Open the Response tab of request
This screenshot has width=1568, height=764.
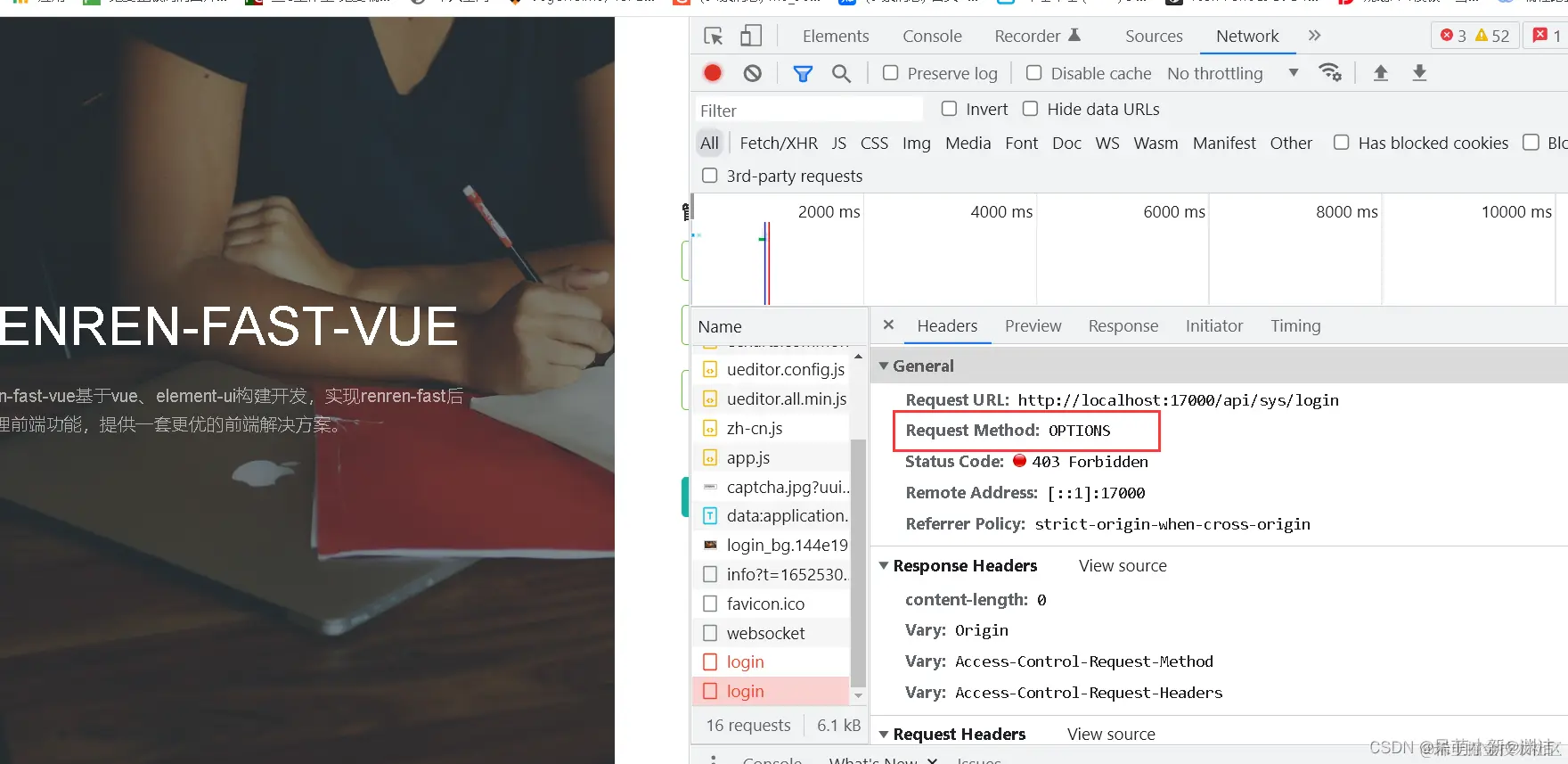pyautogui.click(x=1123, y=325)
